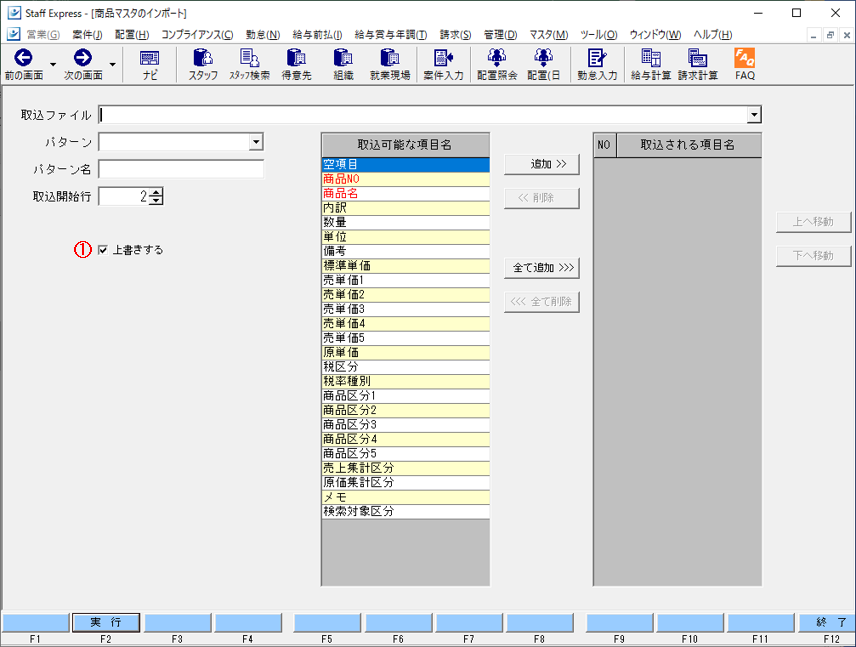Open the 得意先 customer toolbar icon
Viewport: 856px width, 647px height.
coord(296,60)
